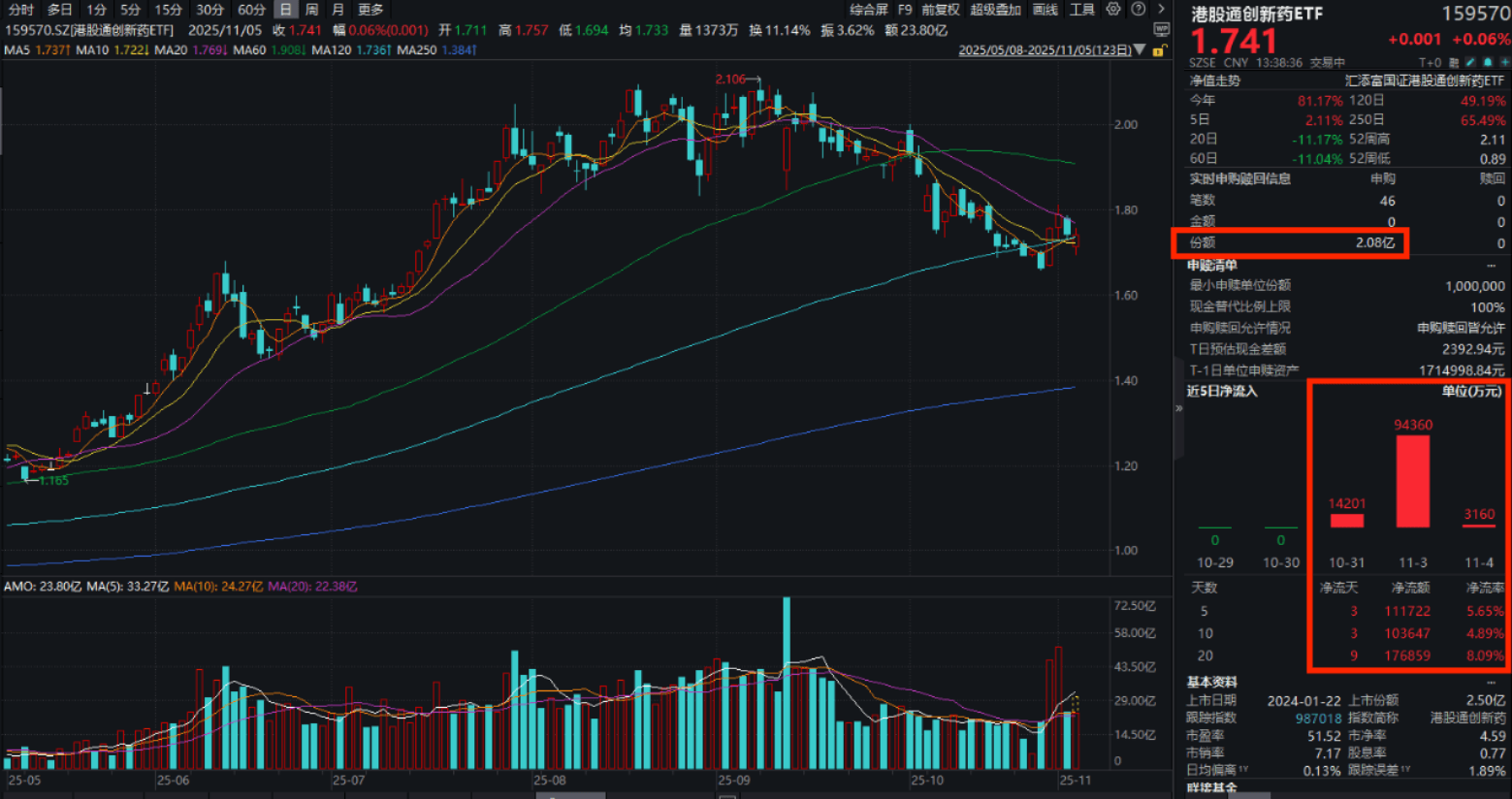Click the pencil annotation icon near T+0
Image resolution: width=1512 pixels, height=799 pixels.
1470,62
